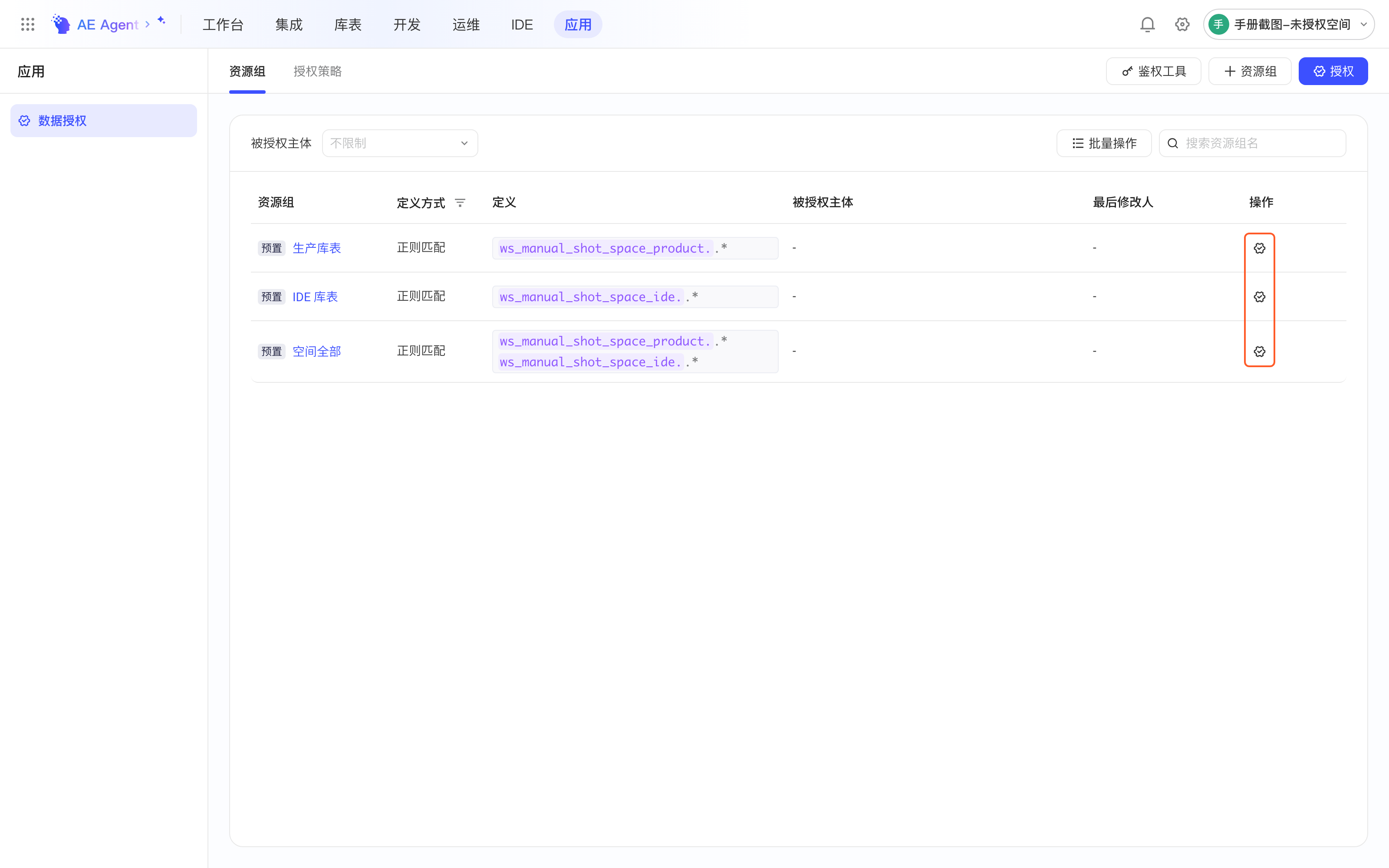Image resolution: width=1389 pixels, height=868 pixels.
Task: Expand the 被授权主体 dropdown
Action: (x=400, y=143)
